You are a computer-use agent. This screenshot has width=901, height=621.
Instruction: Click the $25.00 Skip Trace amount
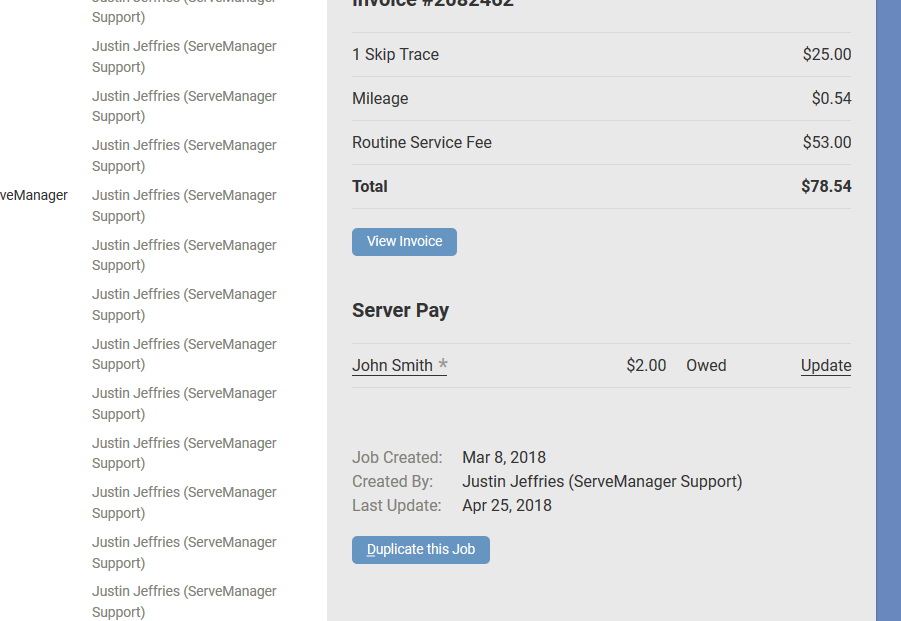(x=827, y=54)
